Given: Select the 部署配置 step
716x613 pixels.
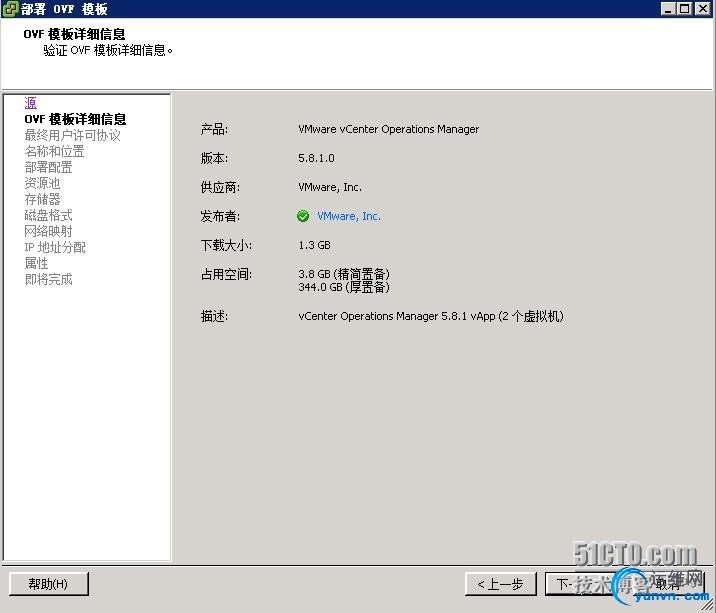Looking at the screenshot, I should click(x=48, y=167).
